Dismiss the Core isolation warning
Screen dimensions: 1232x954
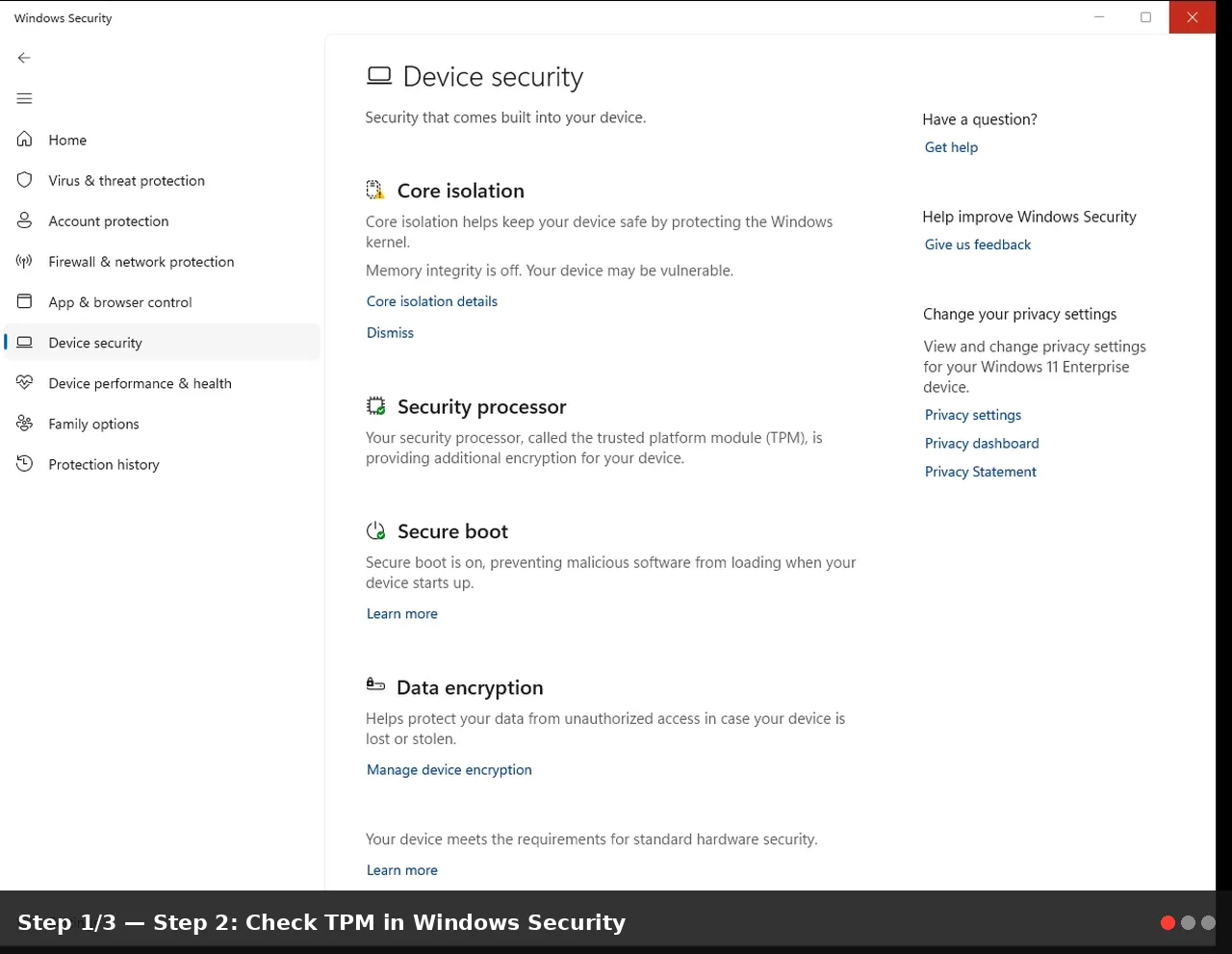tap(390, 333)
